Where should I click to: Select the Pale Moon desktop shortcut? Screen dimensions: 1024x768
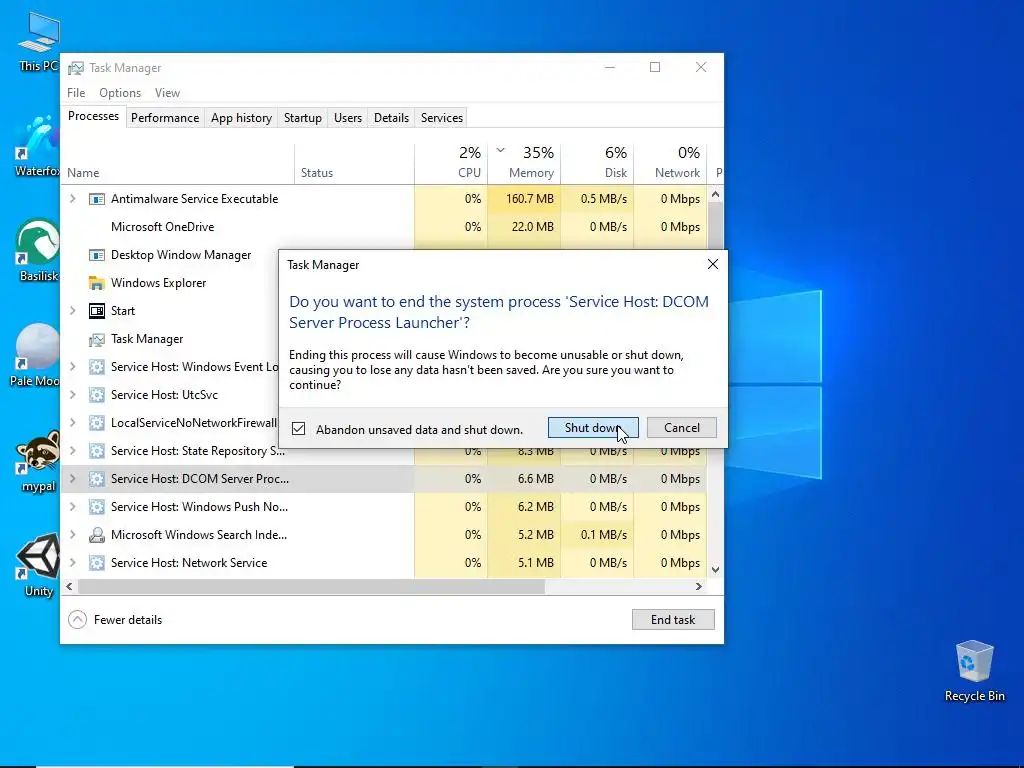click(36, 355)
